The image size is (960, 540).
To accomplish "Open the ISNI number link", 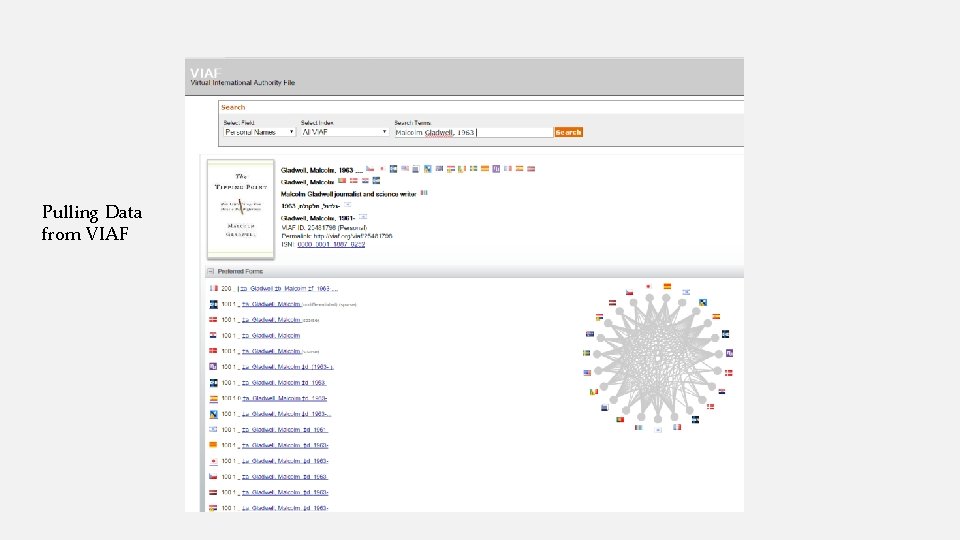I will click(331, 244).
